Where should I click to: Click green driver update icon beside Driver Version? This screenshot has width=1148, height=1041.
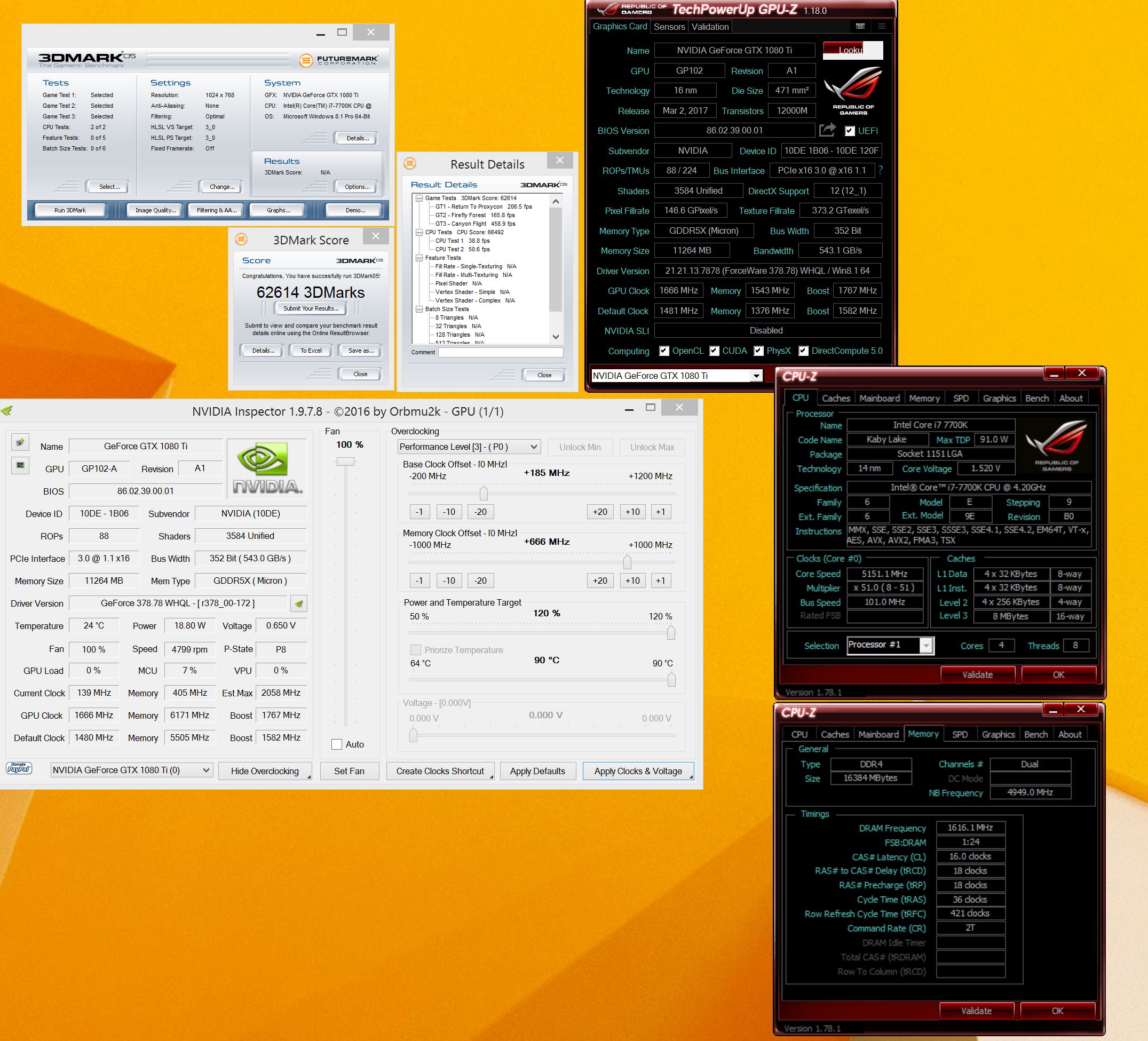pos(298,603)
